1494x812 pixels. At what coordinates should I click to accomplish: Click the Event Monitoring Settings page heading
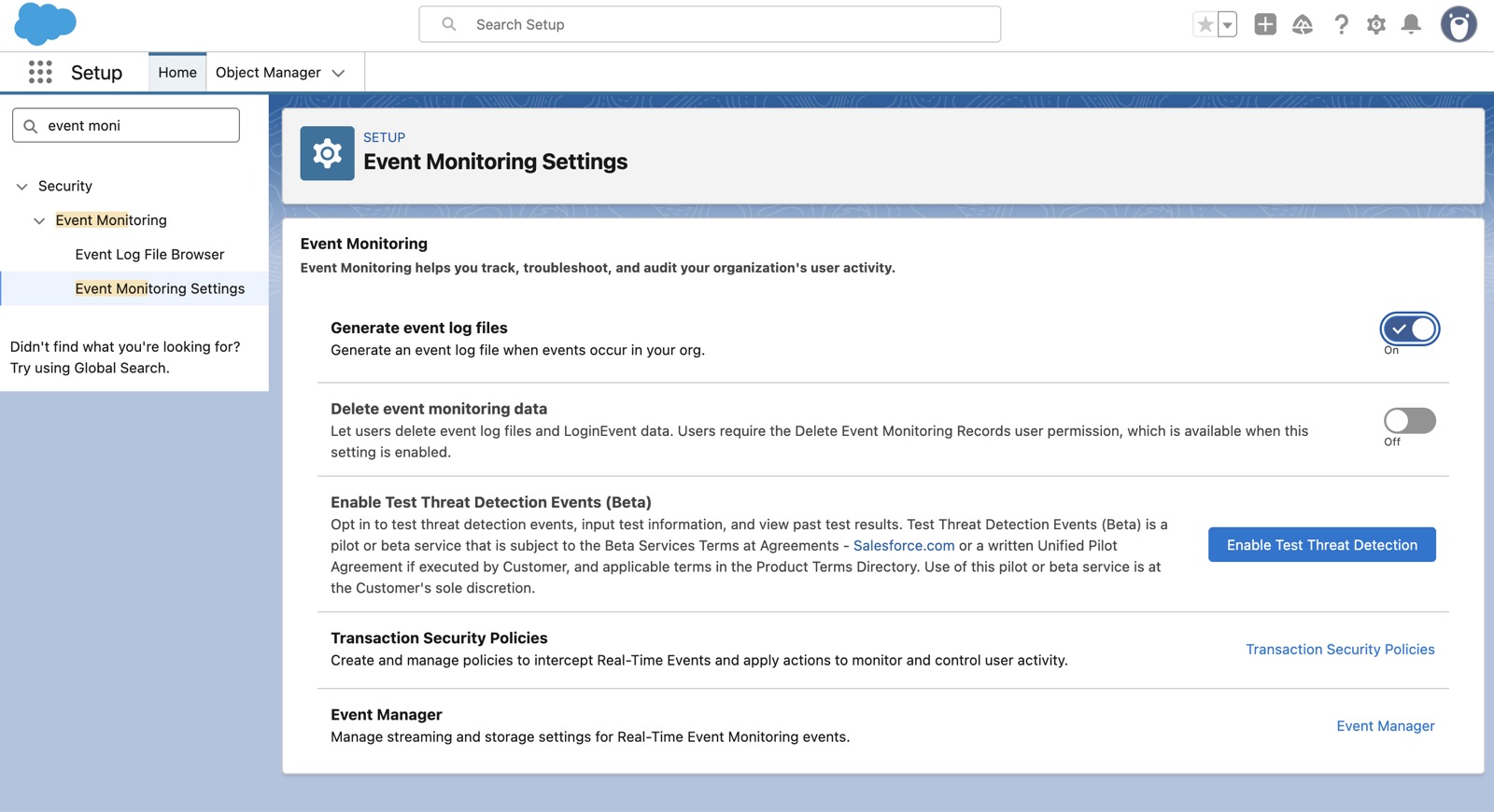click(x=495, y=161)
